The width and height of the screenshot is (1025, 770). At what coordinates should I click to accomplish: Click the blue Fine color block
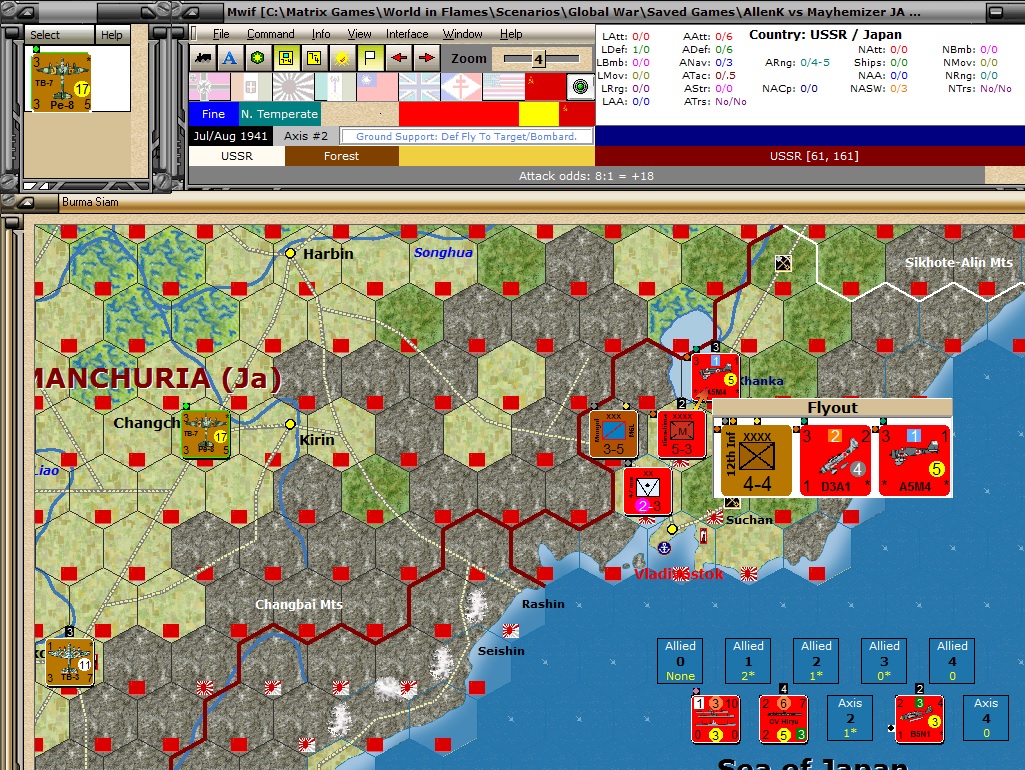213,114
